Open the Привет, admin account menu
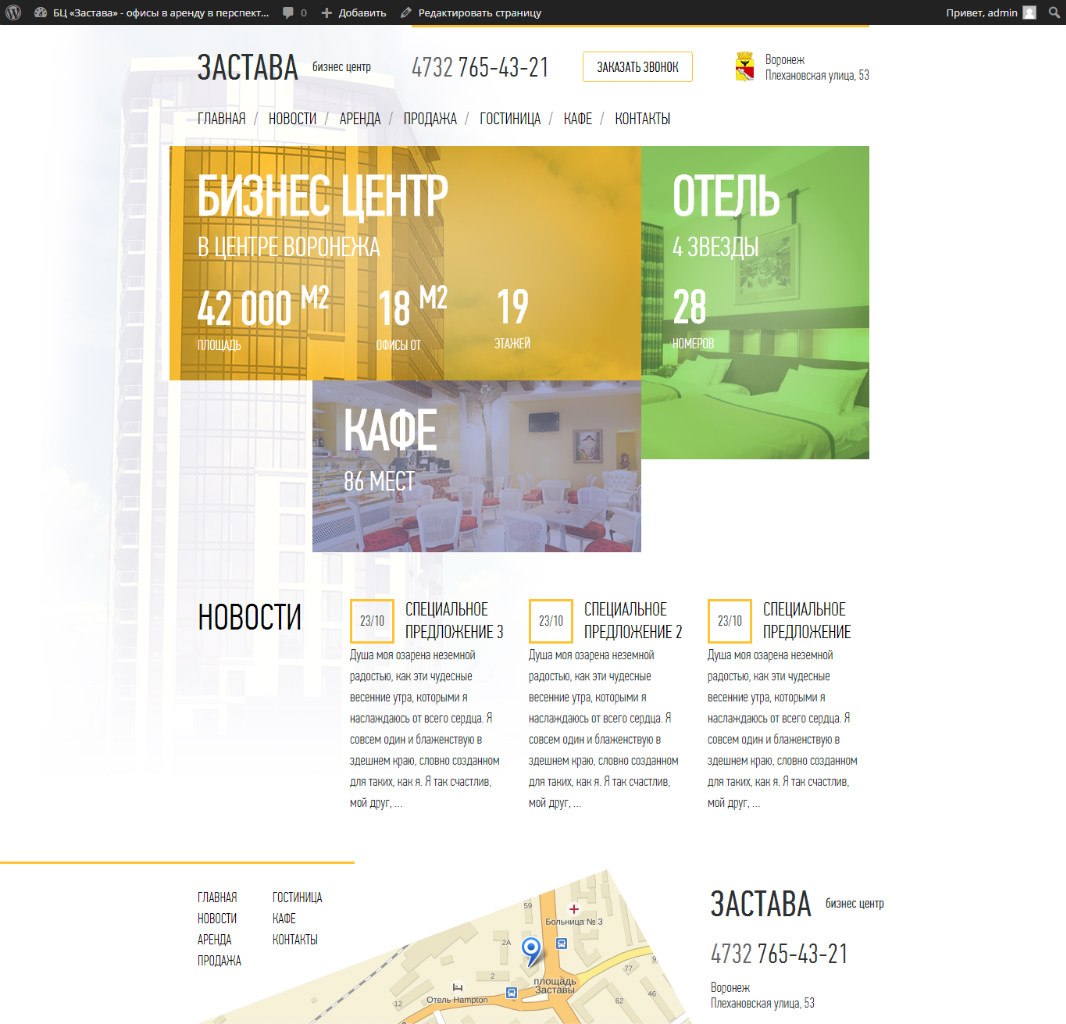The width and height of the screenshot is (1066, 1024). pyautogui.click(x=990, y=12)
